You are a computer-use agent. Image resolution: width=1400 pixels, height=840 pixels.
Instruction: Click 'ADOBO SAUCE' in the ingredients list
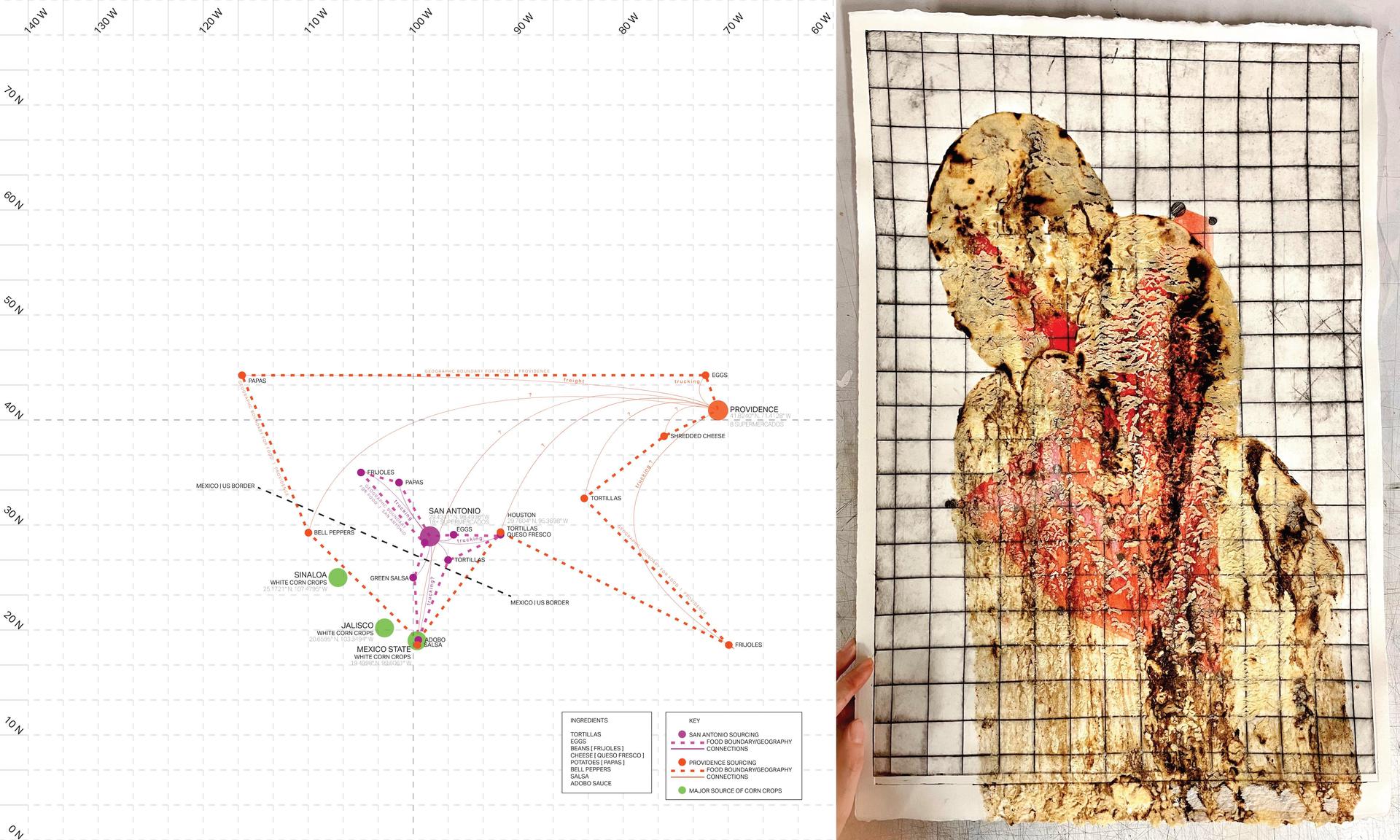(x=591, y=784)
